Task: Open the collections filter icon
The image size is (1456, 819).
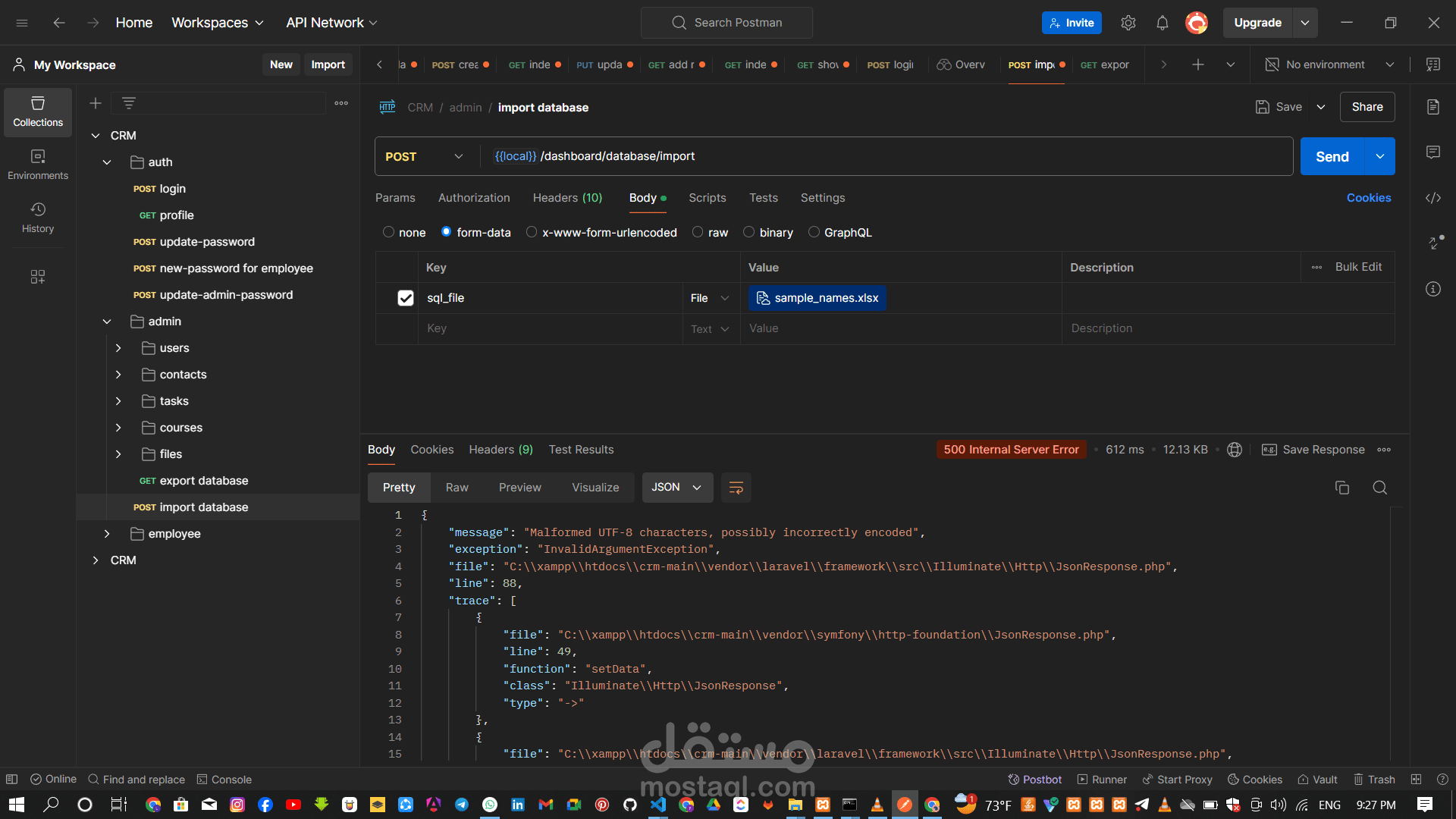Action: (129, 103)
